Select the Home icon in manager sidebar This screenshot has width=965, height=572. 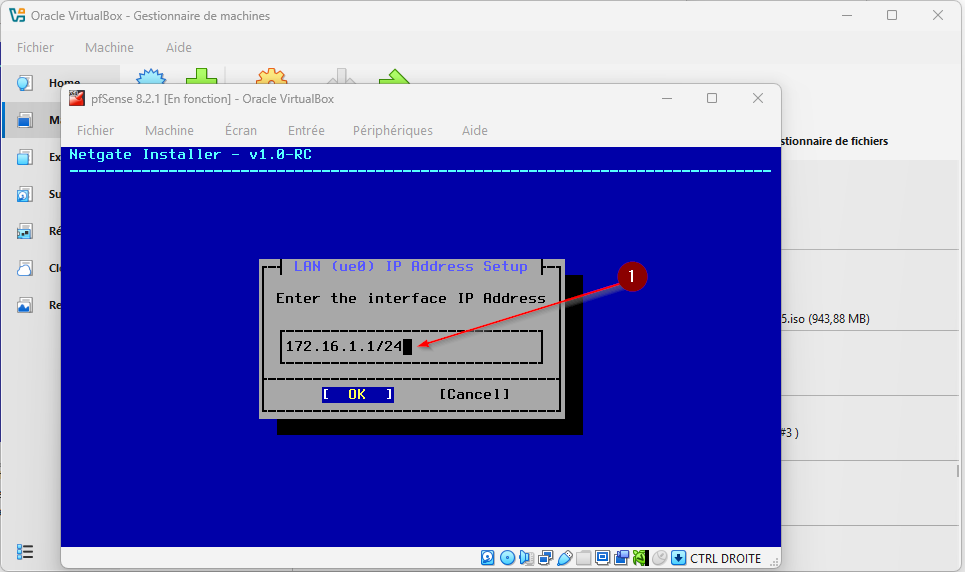coord(25,83)
